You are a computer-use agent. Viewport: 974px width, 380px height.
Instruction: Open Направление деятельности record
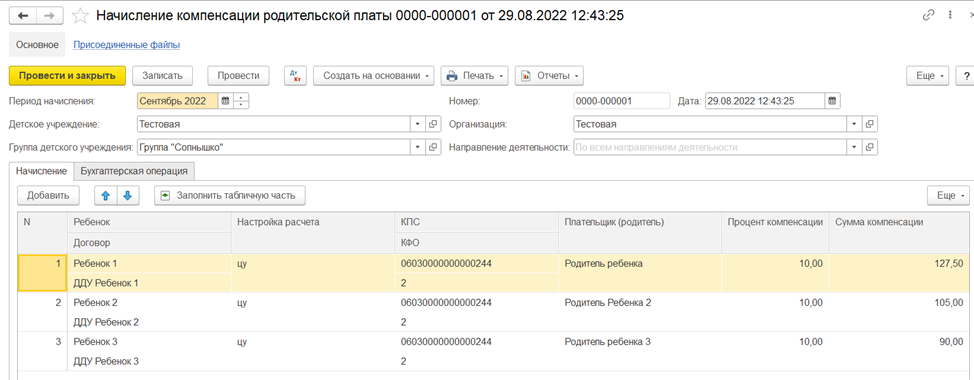coord(870,147)
